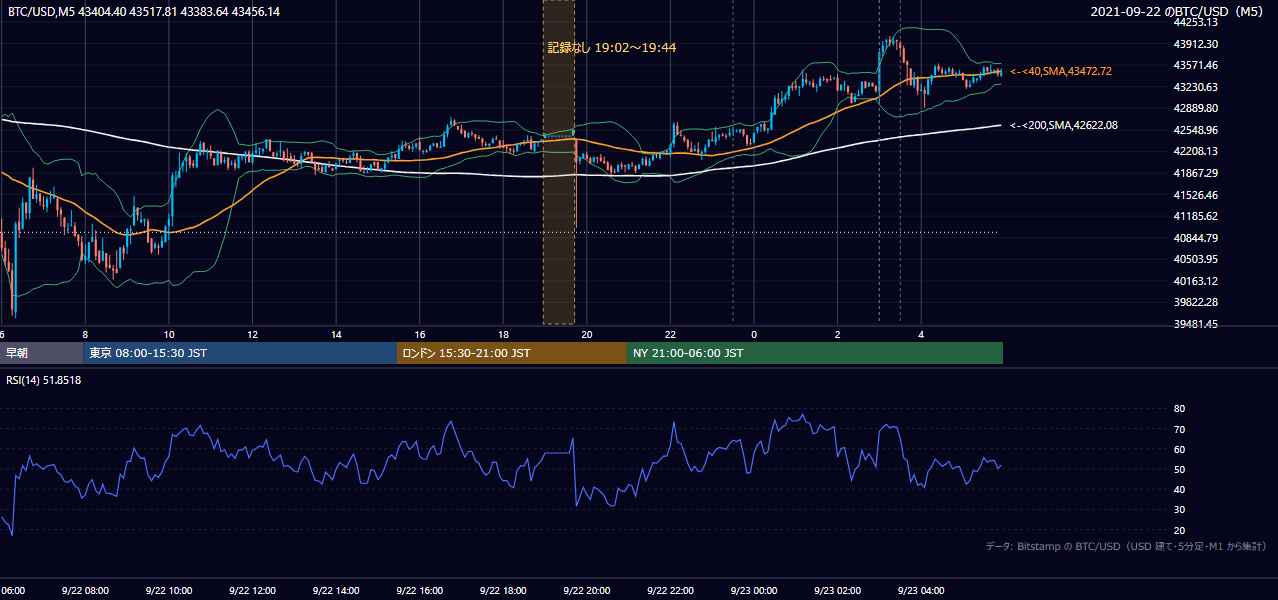Click RSI axis level 70
This screenshot has width=1278, height=600.
(x=1179, y=429)
